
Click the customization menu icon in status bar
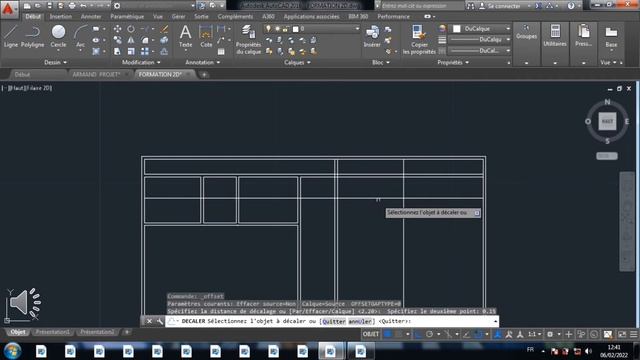coord(633,334)
